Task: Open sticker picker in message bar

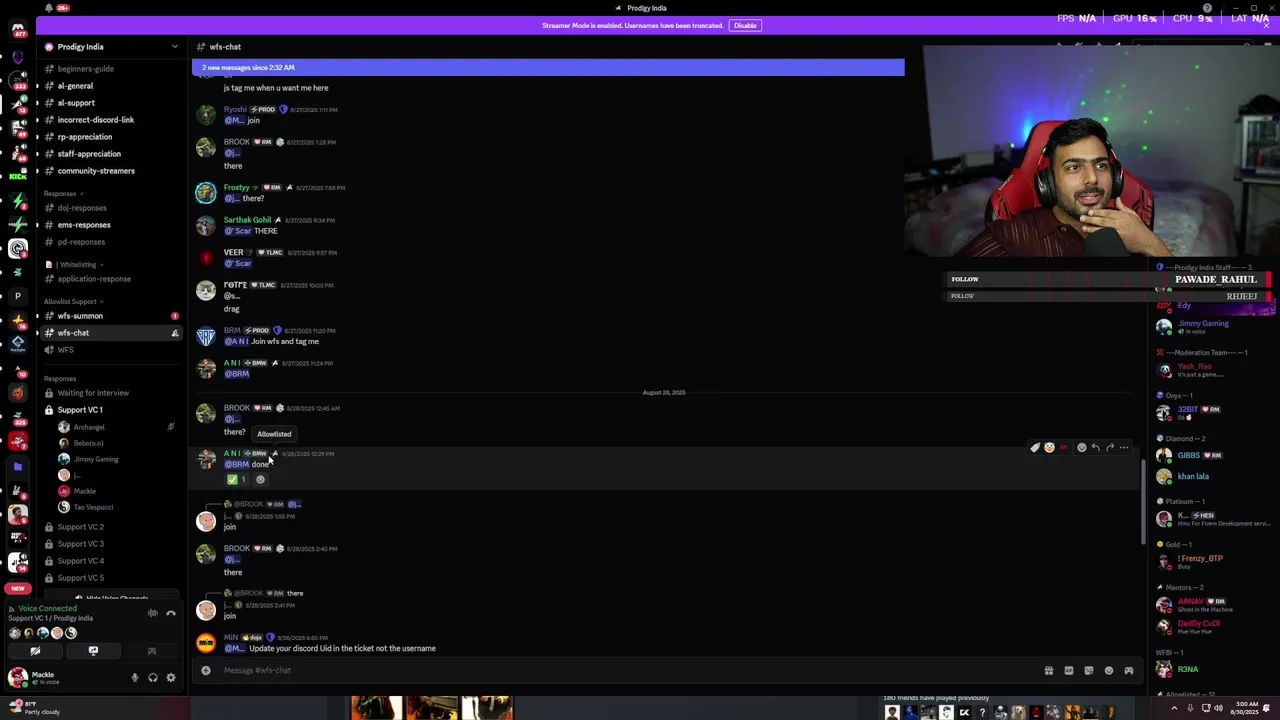Action: click(1089, 671)
